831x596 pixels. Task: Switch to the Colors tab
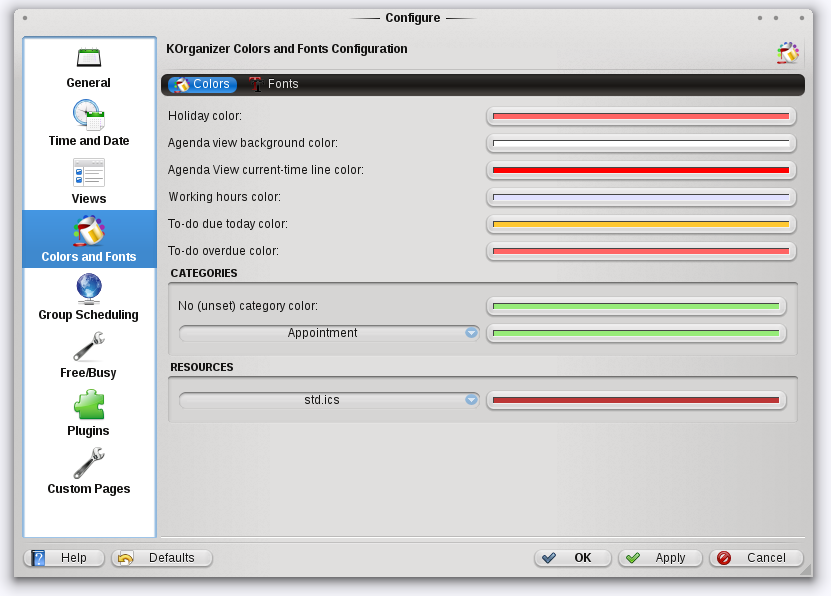pyautogui.click(x=202, y=84)
